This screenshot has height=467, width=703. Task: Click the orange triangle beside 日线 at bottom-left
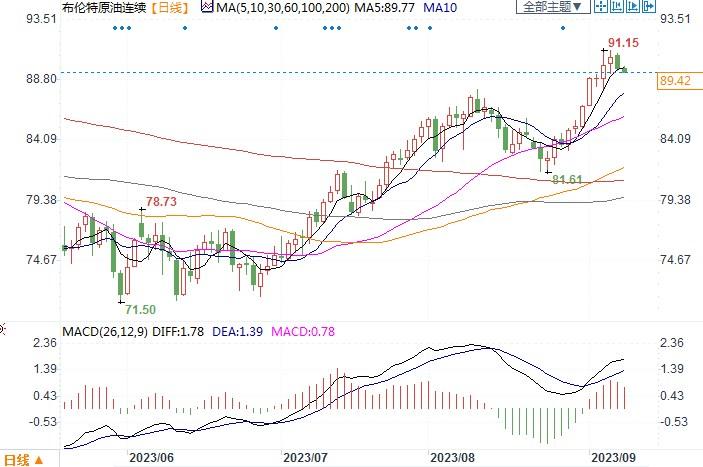point(39,460)
